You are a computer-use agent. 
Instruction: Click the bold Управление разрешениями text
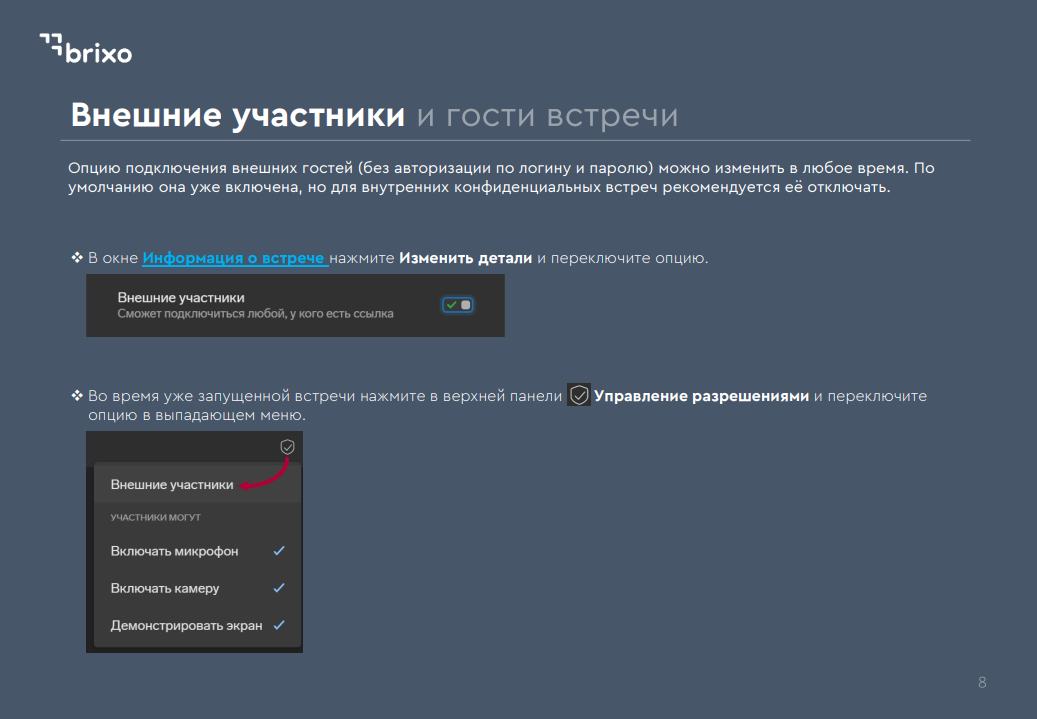pos(701,396)
